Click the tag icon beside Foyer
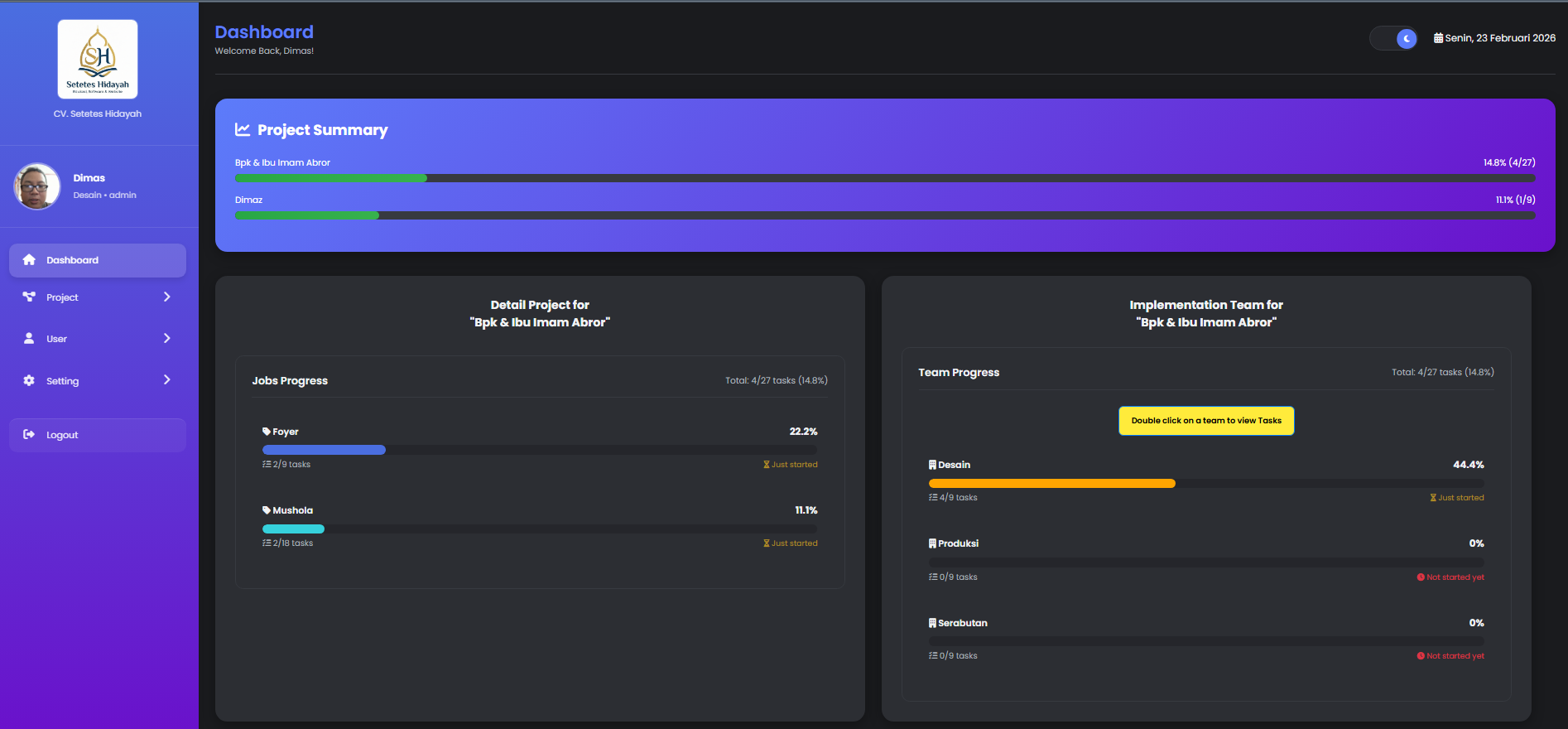Viewport: 1568px width, 729px height. [x=267, y=432]
